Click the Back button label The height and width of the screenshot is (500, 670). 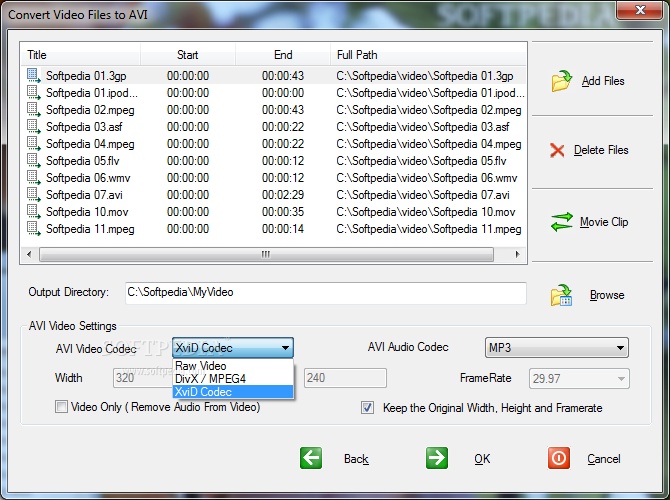click(x=356, y=459)
